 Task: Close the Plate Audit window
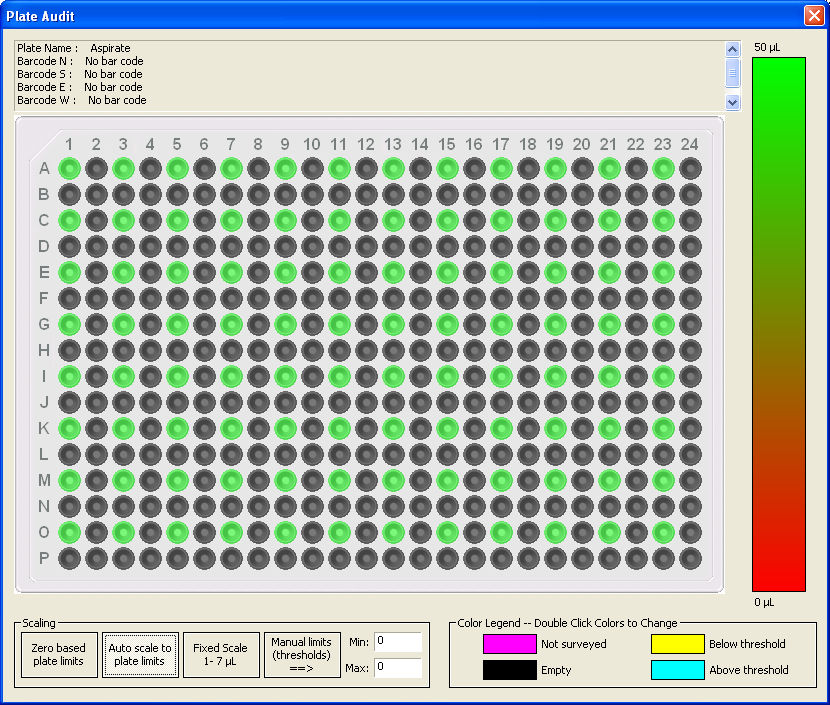[813, 16]
